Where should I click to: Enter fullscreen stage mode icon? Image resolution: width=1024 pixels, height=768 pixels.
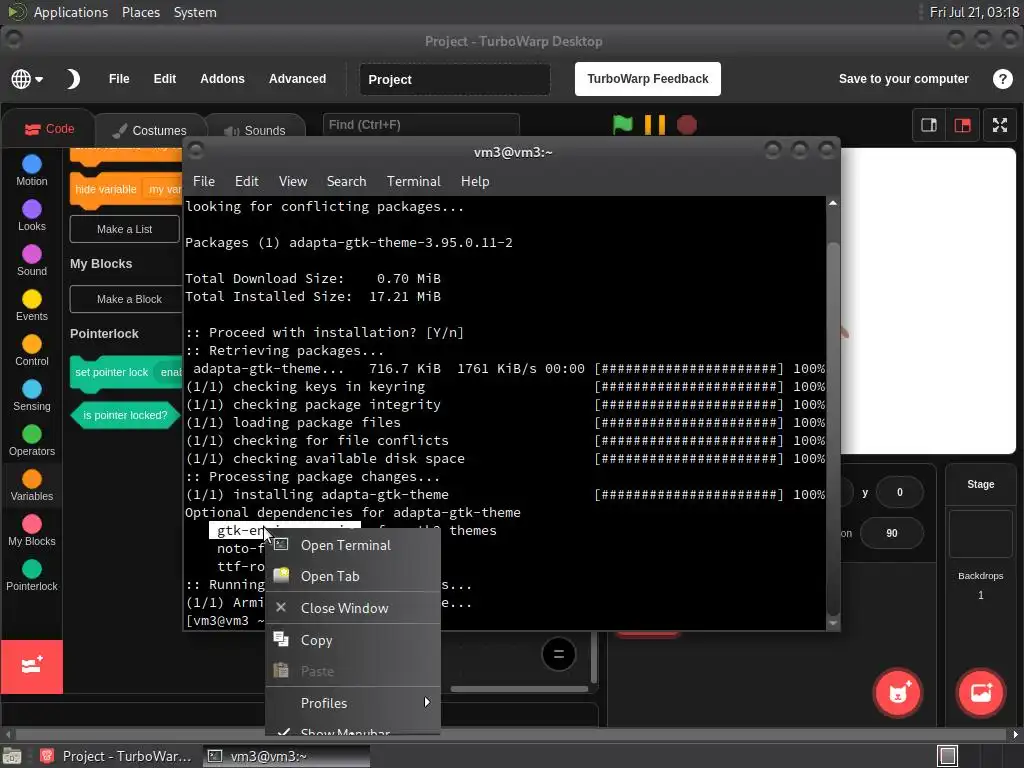coord(1000,125)
